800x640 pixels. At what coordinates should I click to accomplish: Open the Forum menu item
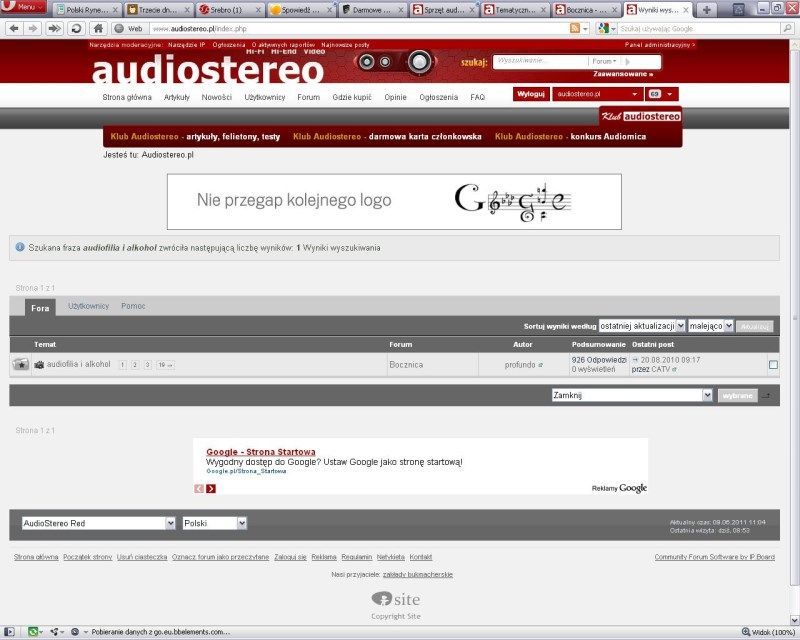[x=309, y=97]
